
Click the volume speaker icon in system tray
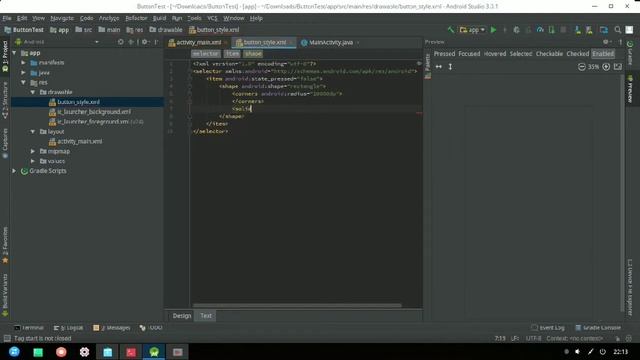tap(578, 351)
